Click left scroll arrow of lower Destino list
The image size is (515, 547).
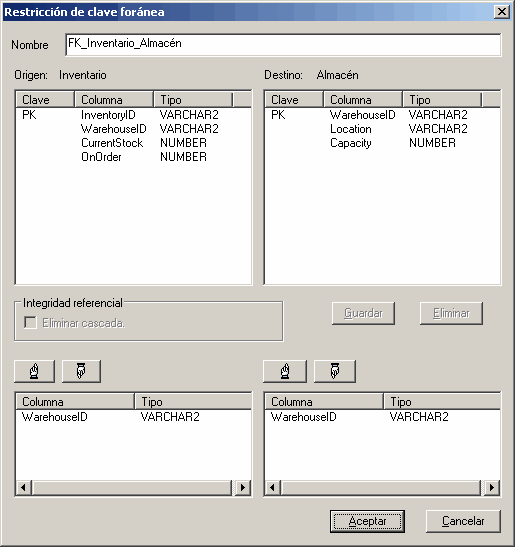click(273, 487)
